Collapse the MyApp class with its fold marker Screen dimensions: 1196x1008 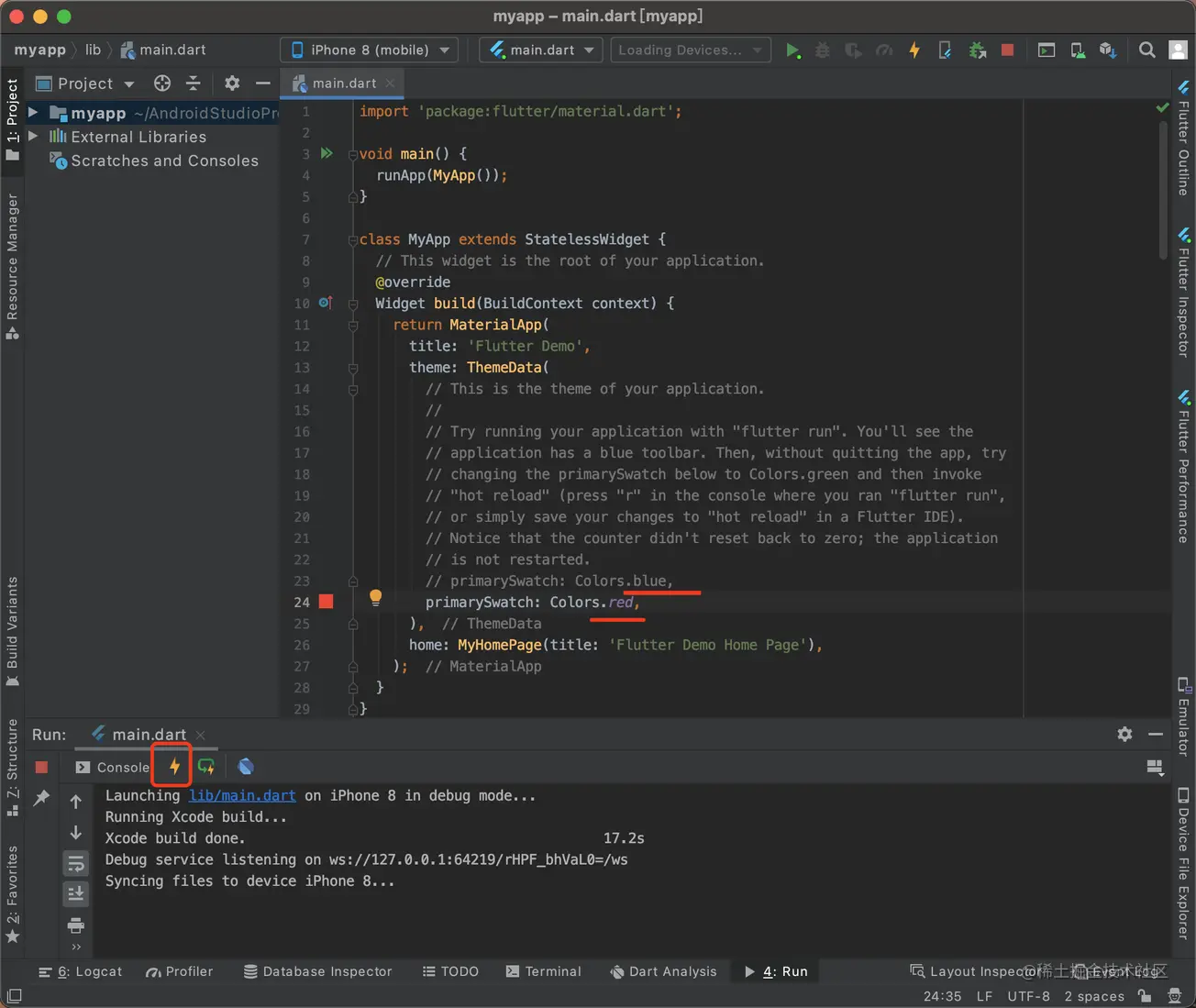[x=353, y=239]
